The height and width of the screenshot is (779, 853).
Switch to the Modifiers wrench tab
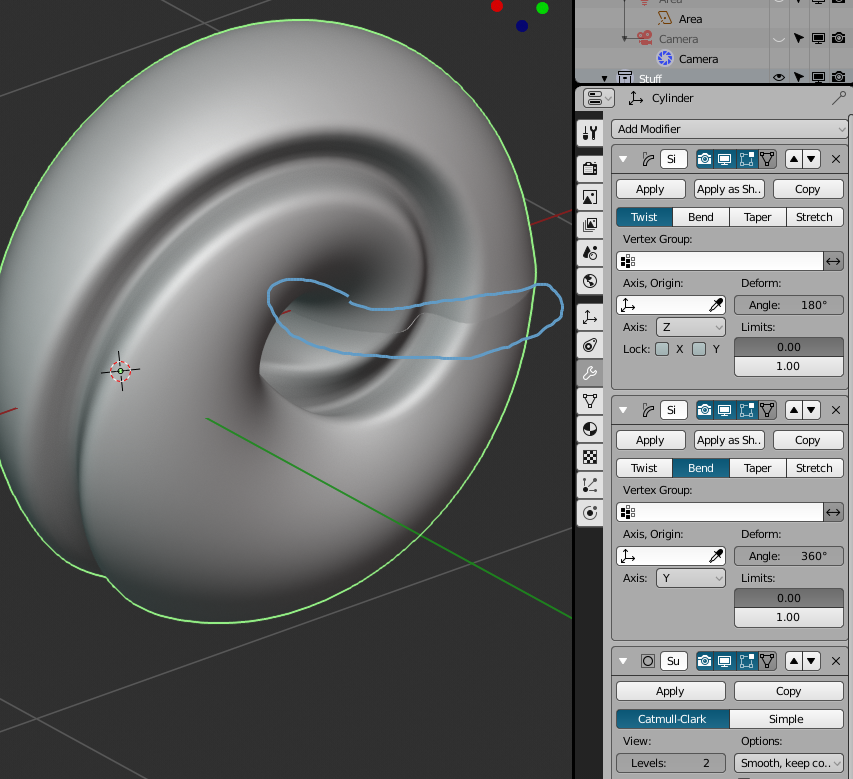coord(590,373)
